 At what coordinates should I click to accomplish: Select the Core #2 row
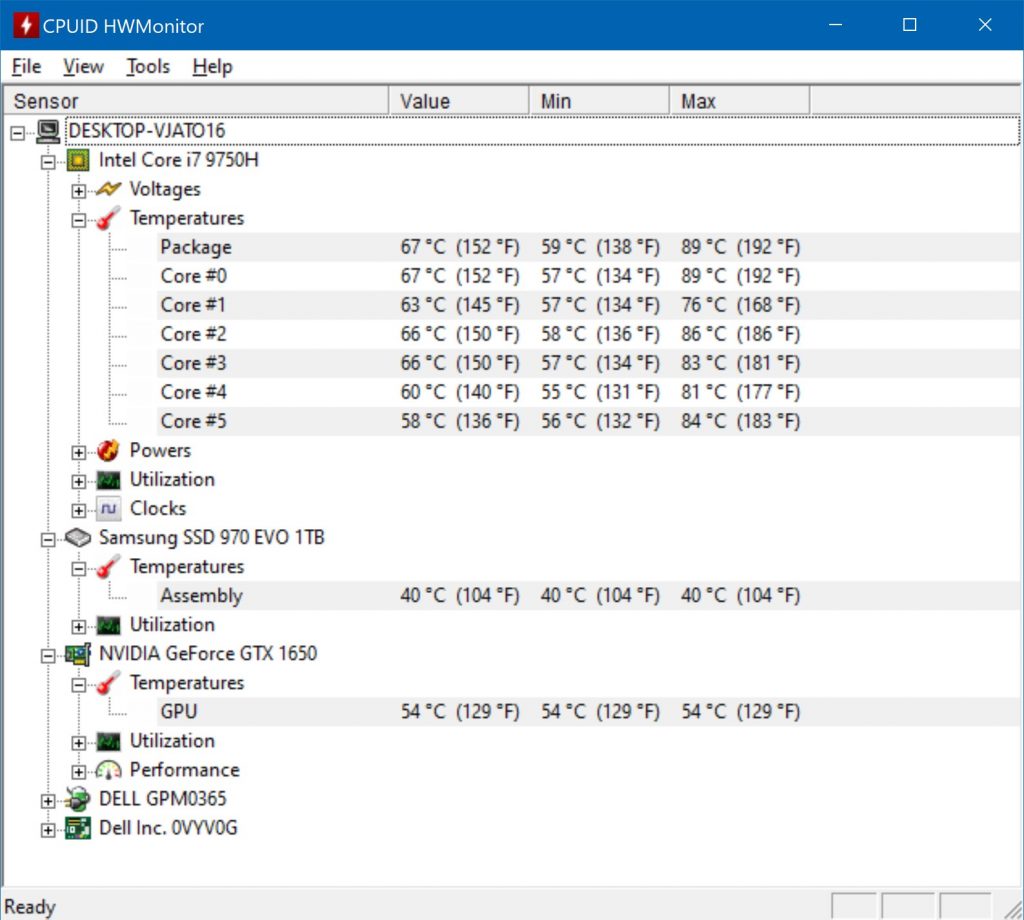pyautogui.click(x=588, y=334)
